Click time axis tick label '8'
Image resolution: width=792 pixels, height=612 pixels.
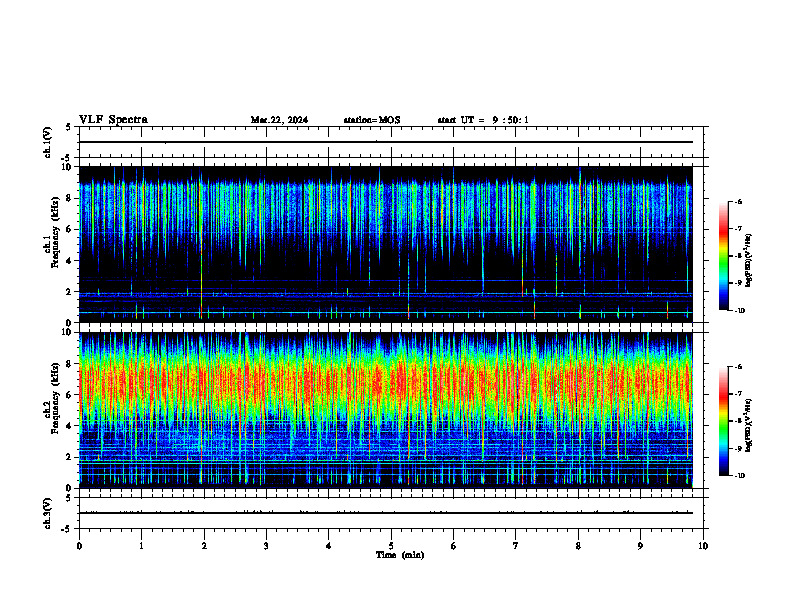[x=578, y=546]
